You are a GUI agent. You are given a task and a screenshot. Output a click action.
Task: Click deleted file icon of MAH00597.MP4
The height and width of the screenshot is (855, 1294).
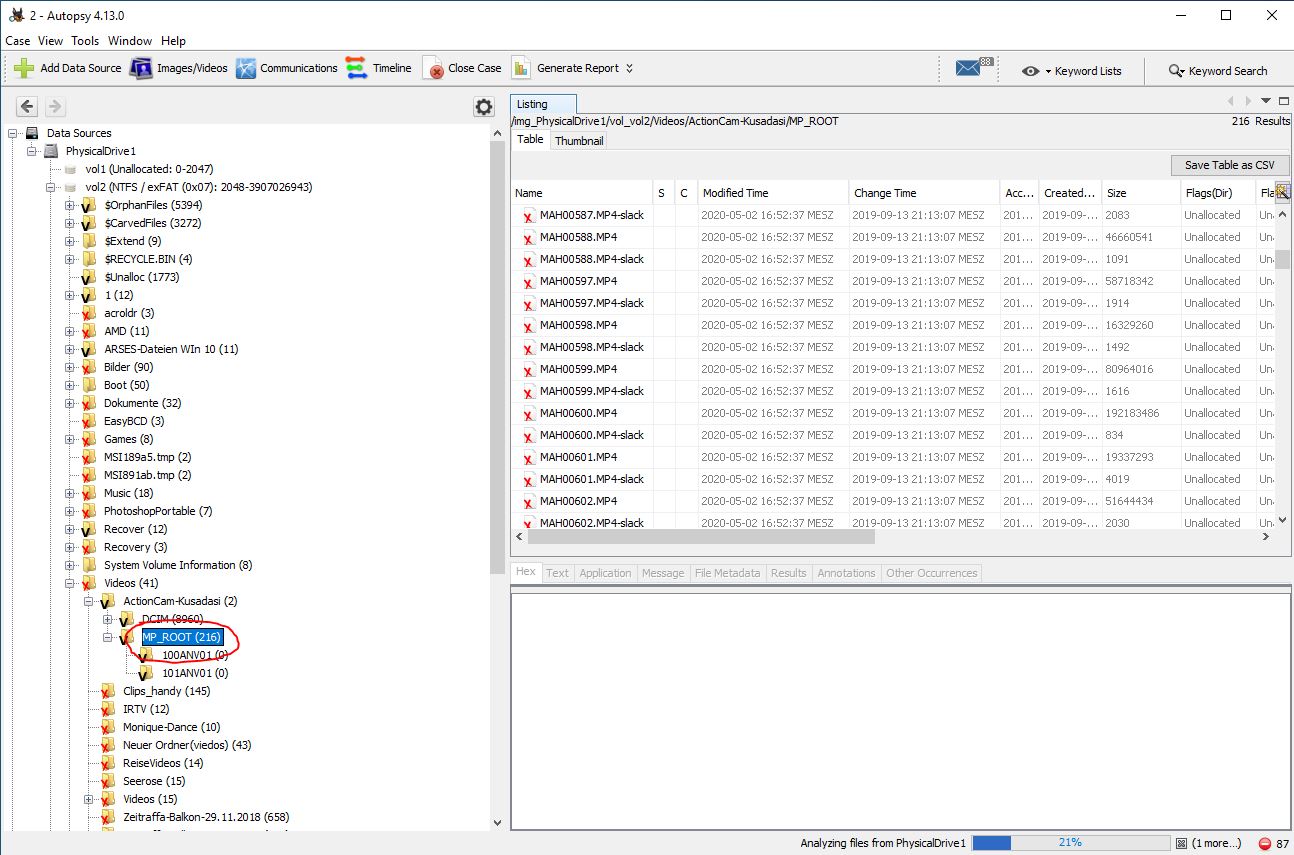(x=529, y=282)
